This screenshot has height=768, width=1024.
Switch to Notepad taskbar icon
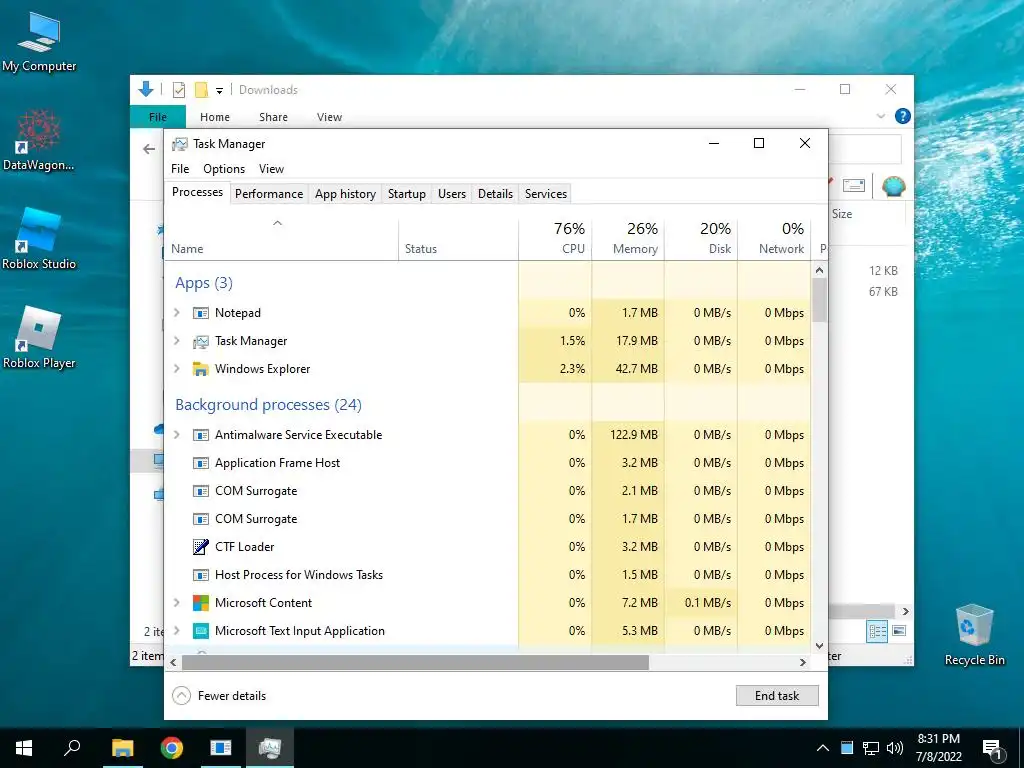[221, 748]
